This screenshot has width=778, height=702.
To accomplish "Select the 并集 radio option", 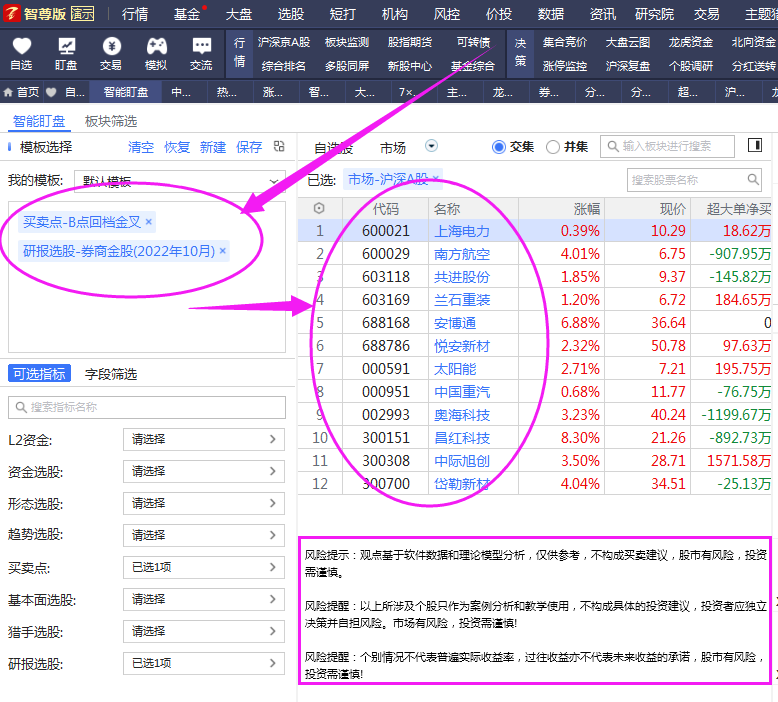I will click(x=553, y=147).
